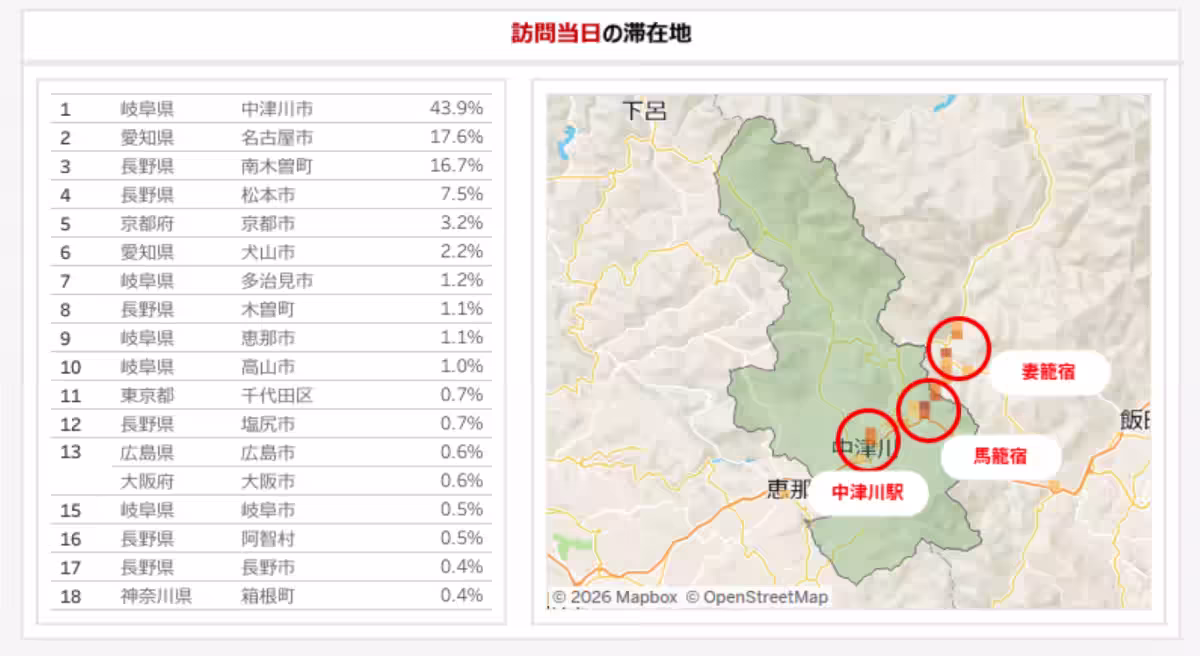Click the 恵那 place name on map

790,489
